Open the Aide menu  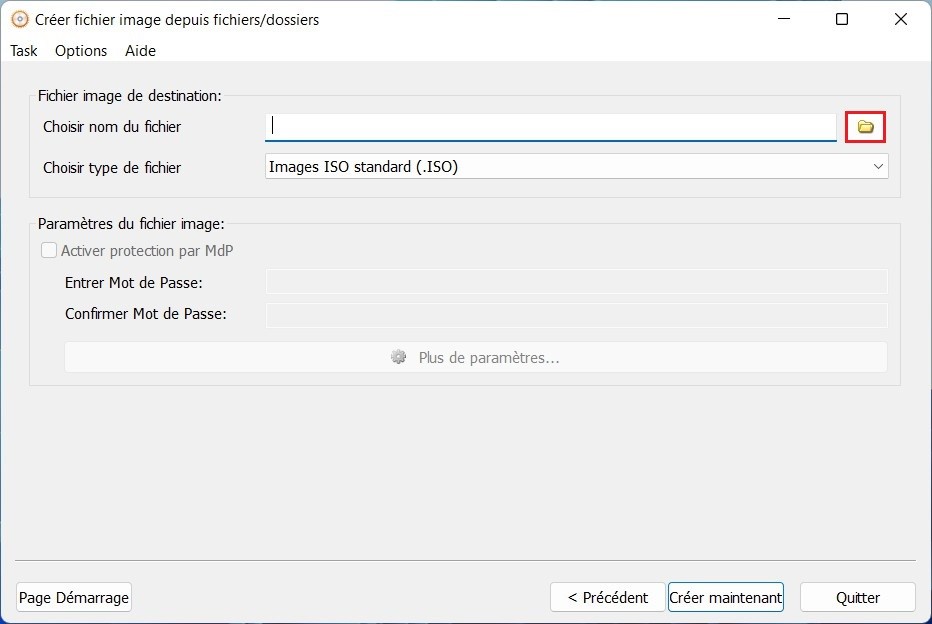(x=139, y=51)
